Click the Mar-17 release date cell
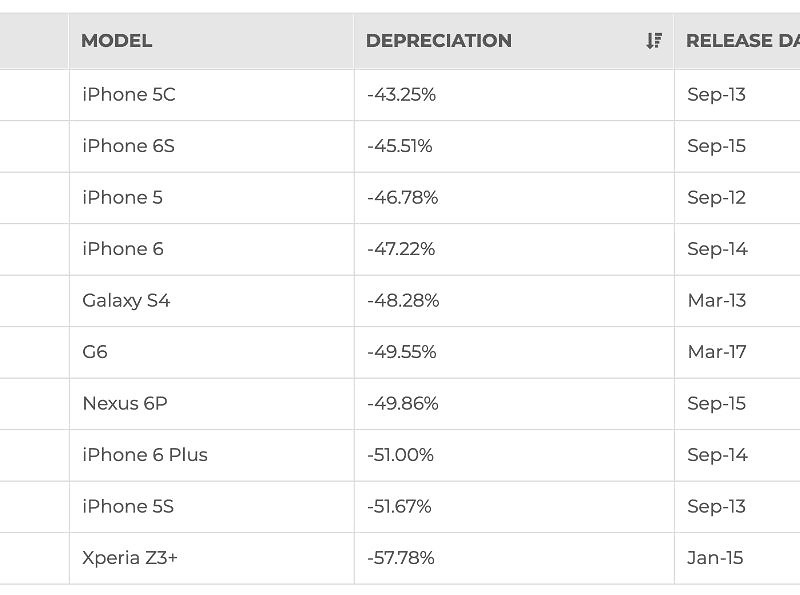This screenshot has height=595, width=800. [x=717, y=352]
